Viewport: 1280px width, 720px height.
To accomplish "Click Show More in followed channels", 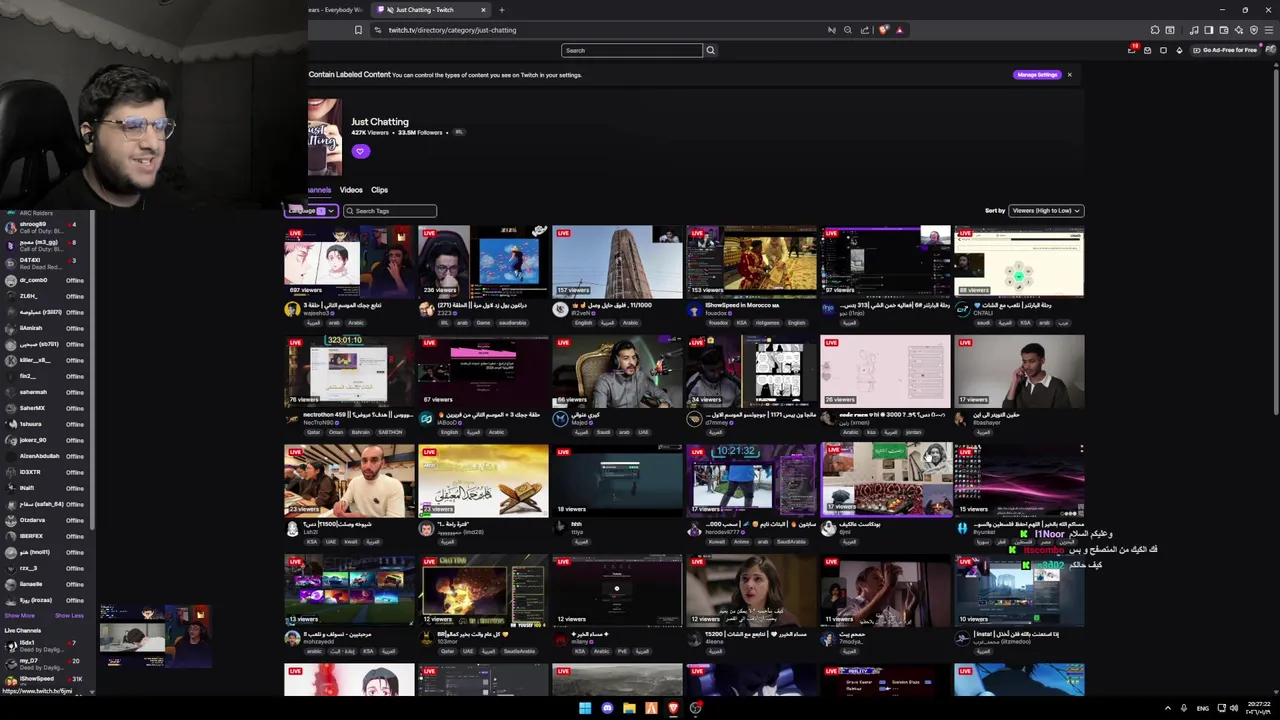I will pos(20,616).
